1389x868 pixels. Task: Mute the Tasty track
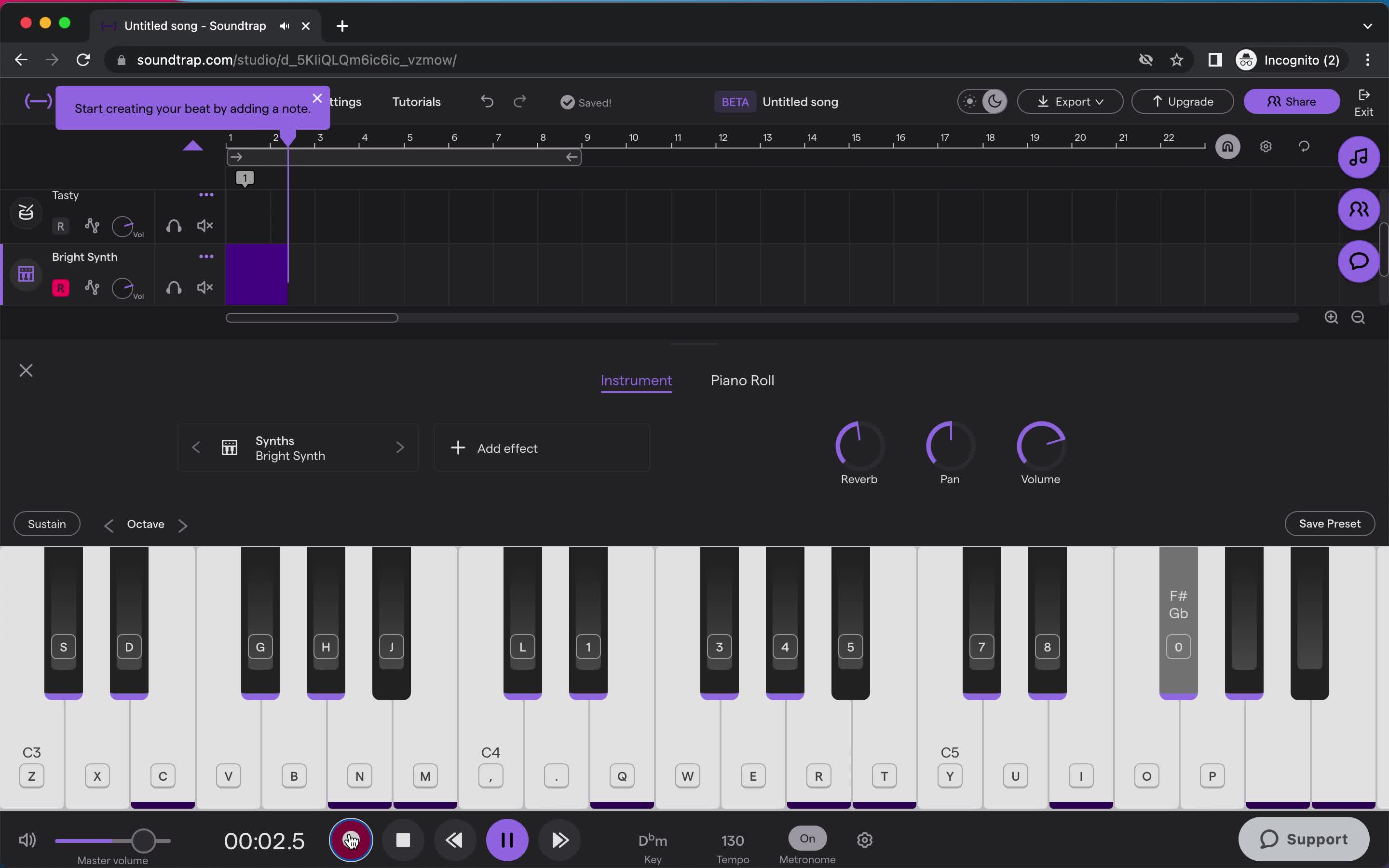click(x=205, y=226)
